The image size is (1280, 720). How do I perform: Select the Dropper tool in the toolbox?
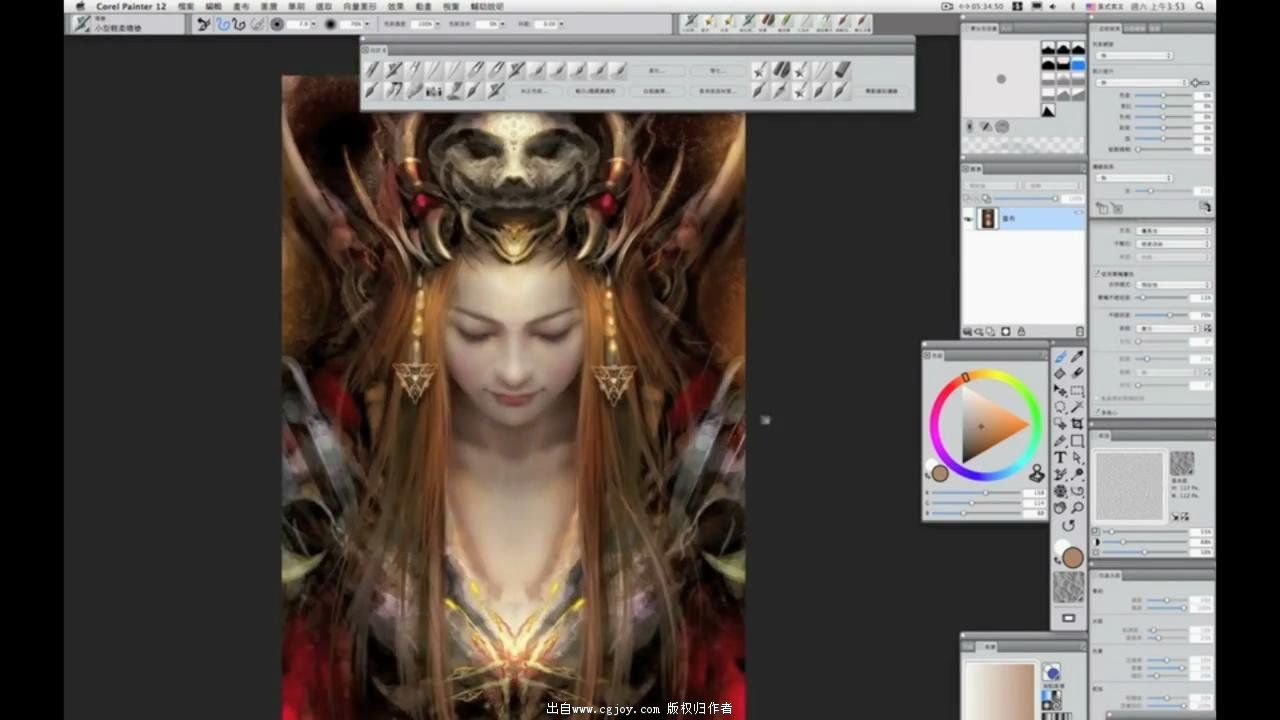pyautogui.click(x=1077, y=356)
